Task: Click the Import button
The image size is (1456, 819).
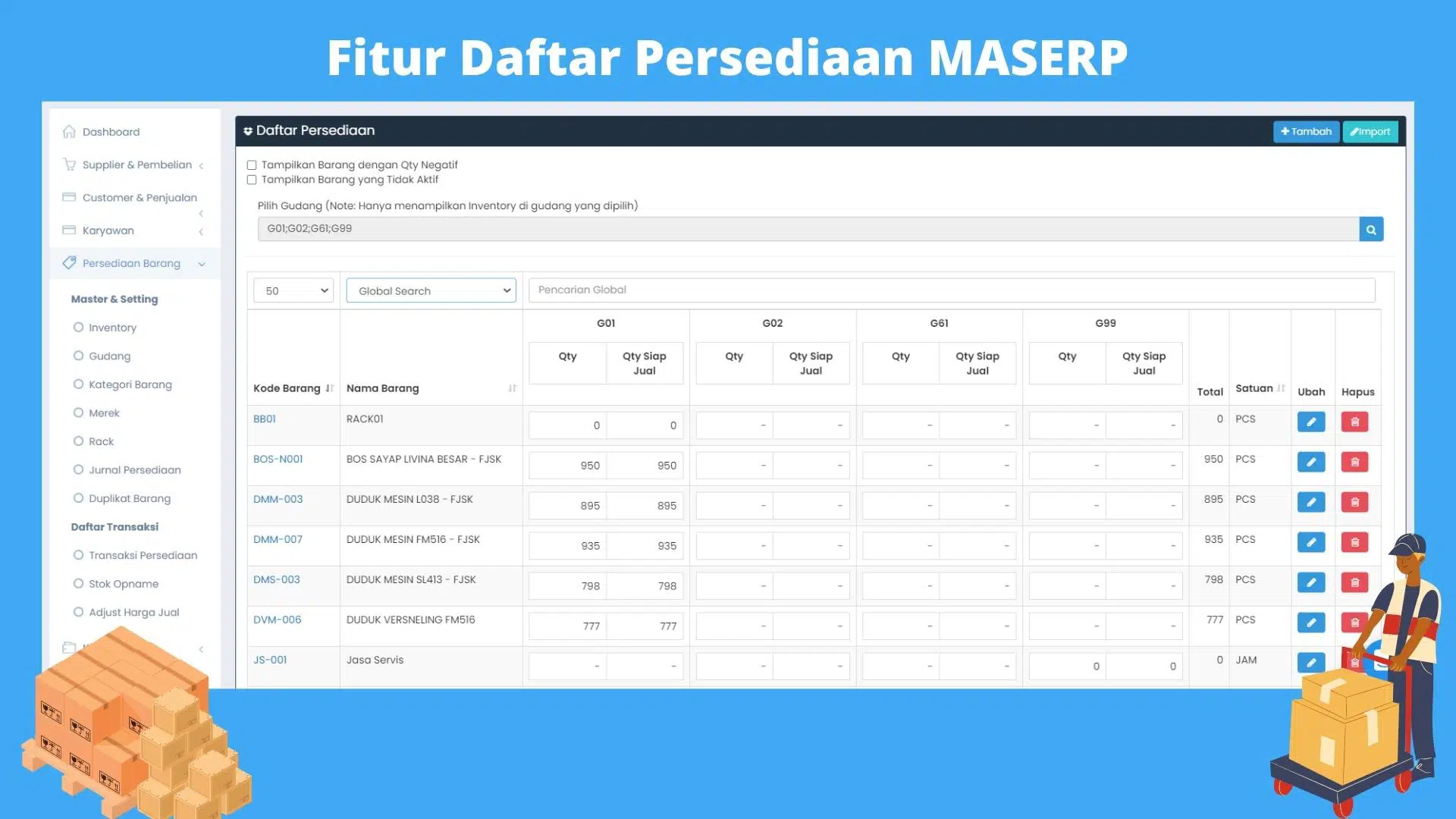Action: 1370,132
